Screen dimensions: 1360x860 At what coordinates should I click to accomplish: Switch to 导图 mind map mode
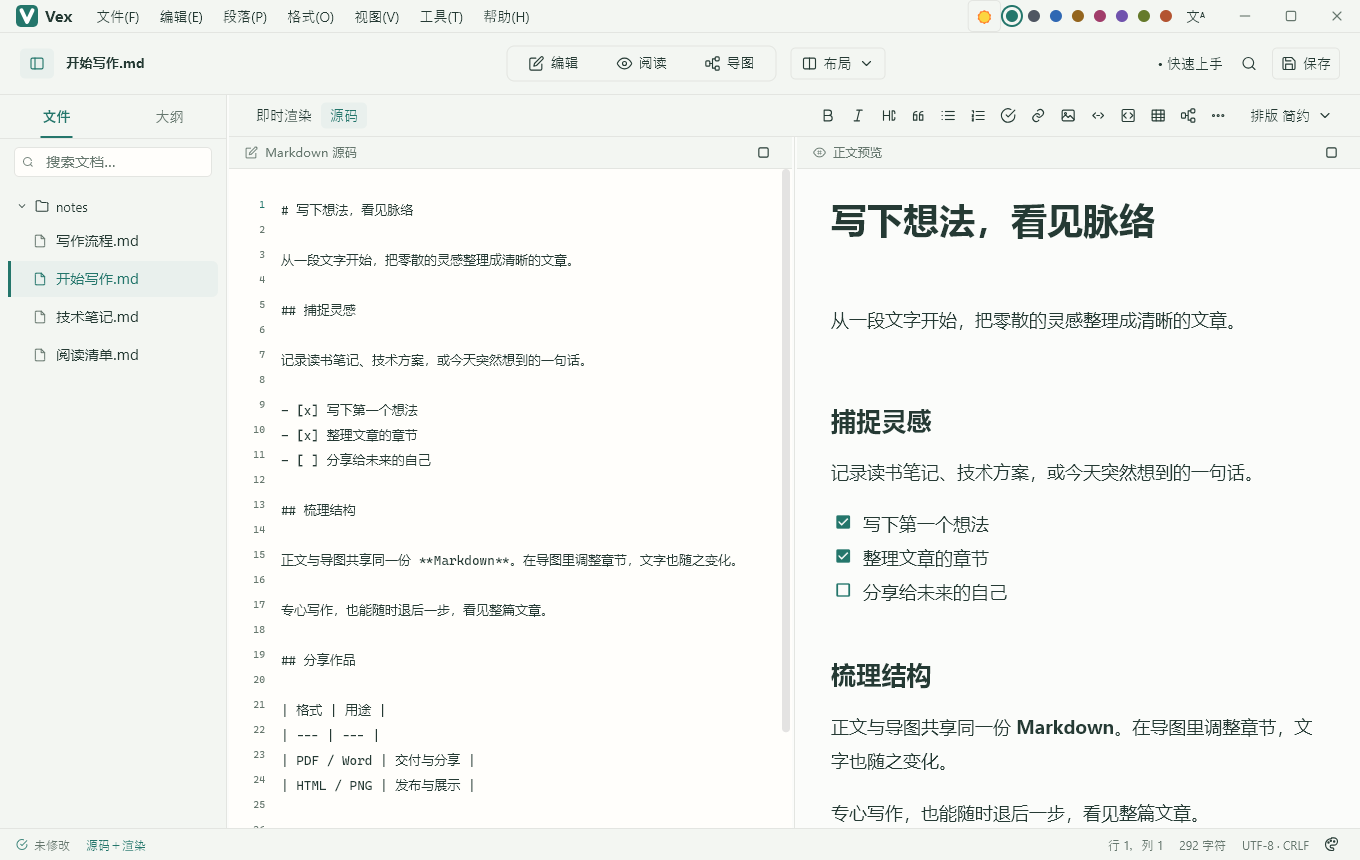pyautogui.click(x=730, y=63)
